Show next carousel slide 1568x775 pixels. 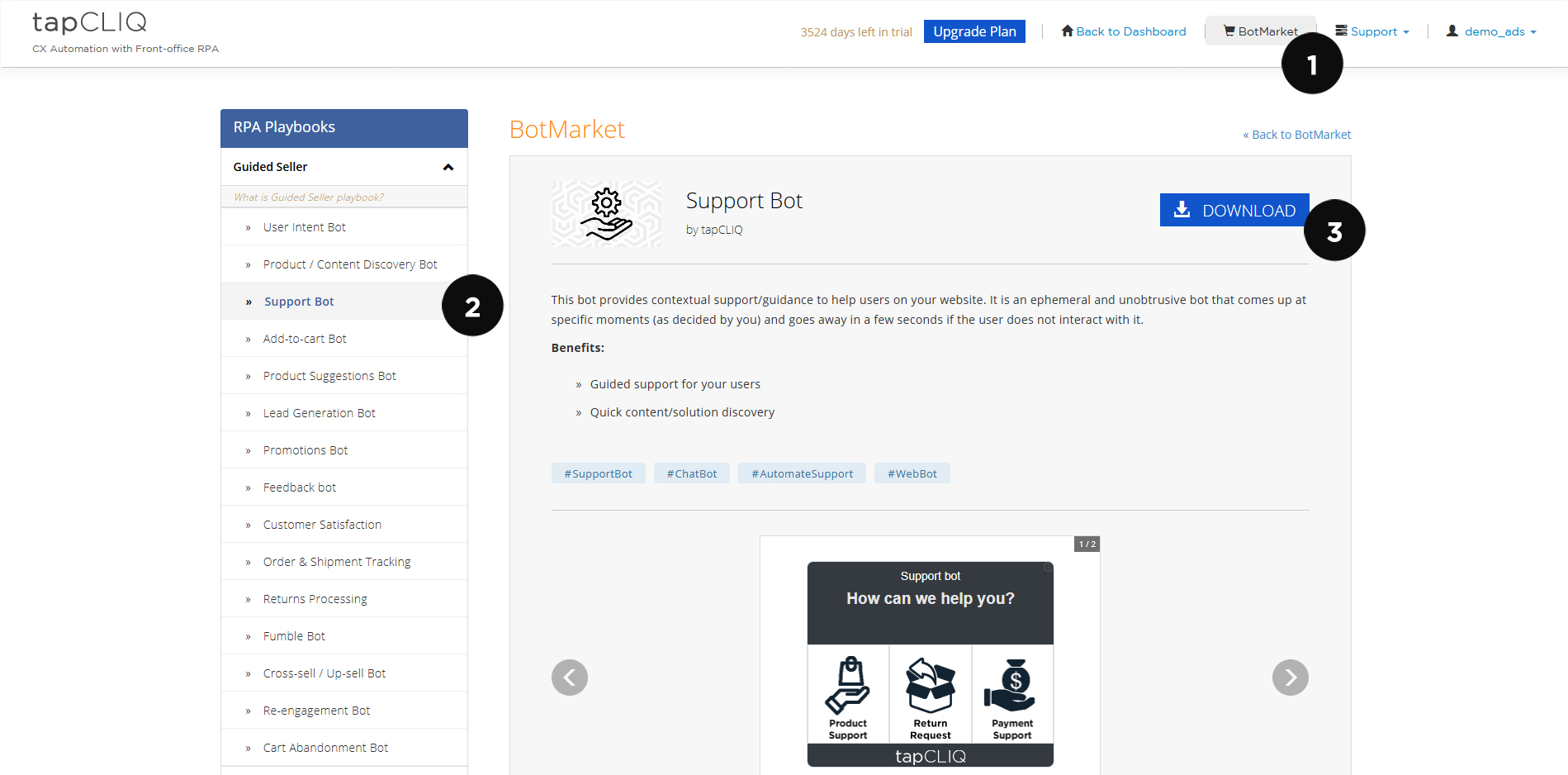(1291, 678)
